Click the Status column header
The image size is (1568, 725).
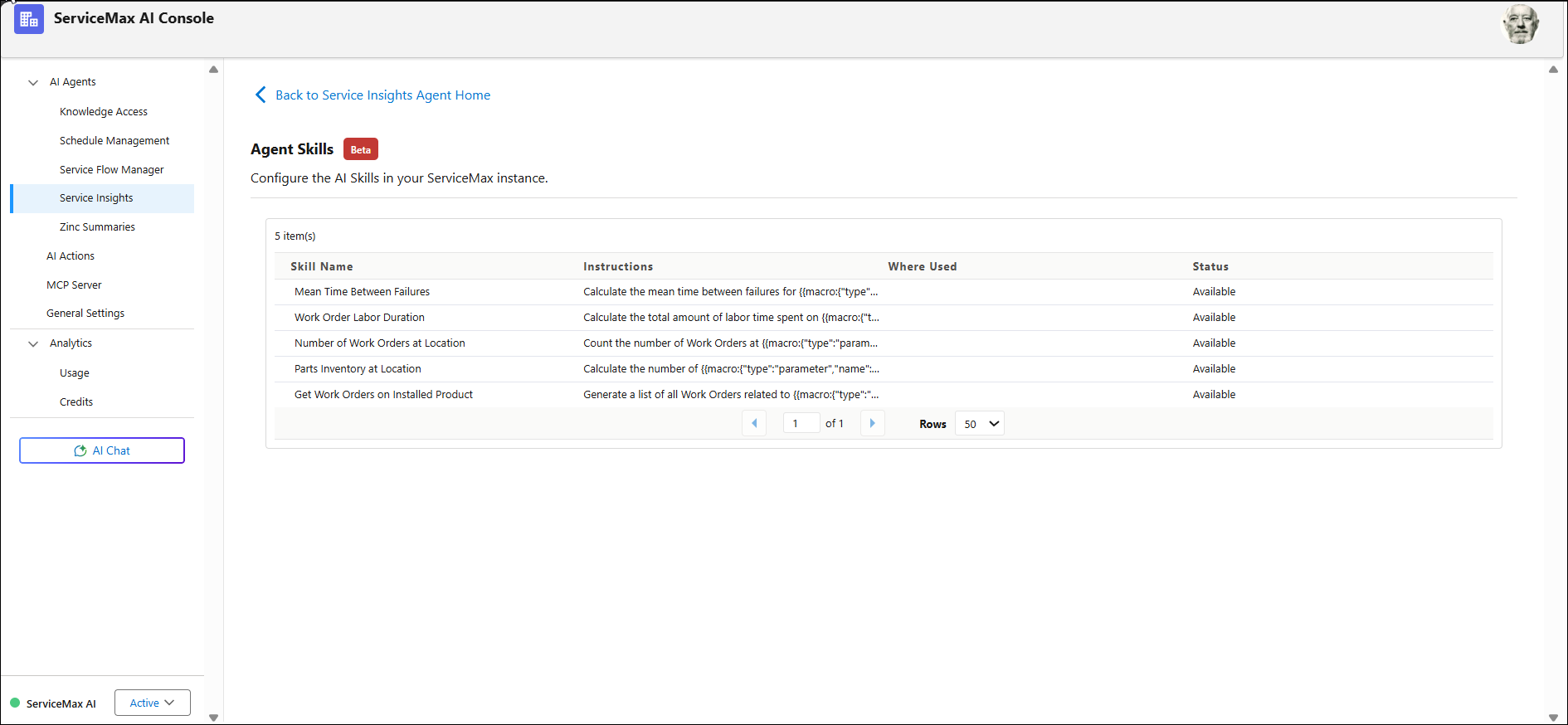[x=1210, y=266]
